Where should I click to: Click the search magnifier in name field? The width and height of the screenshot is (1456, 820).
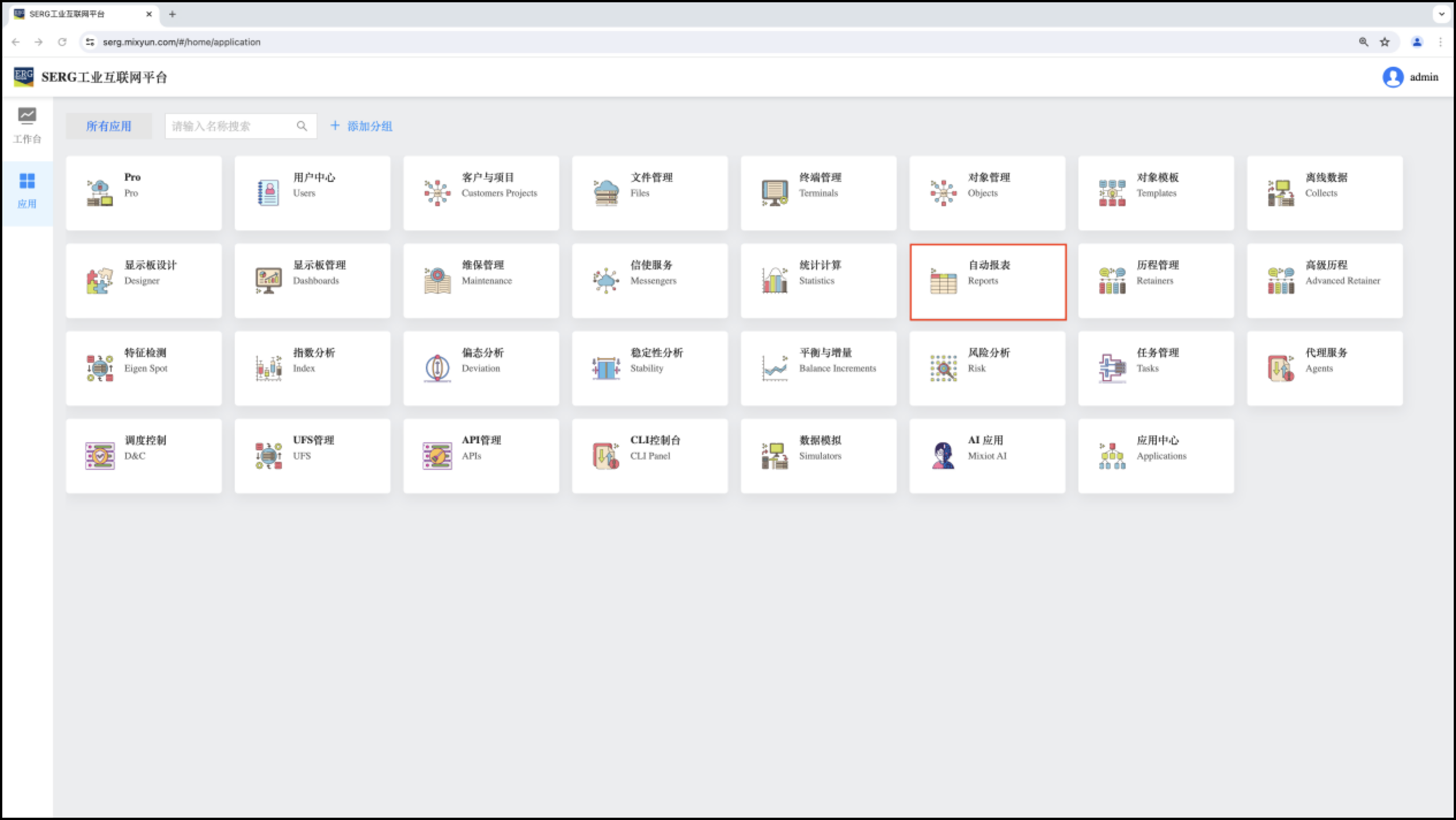click(302, 126)
